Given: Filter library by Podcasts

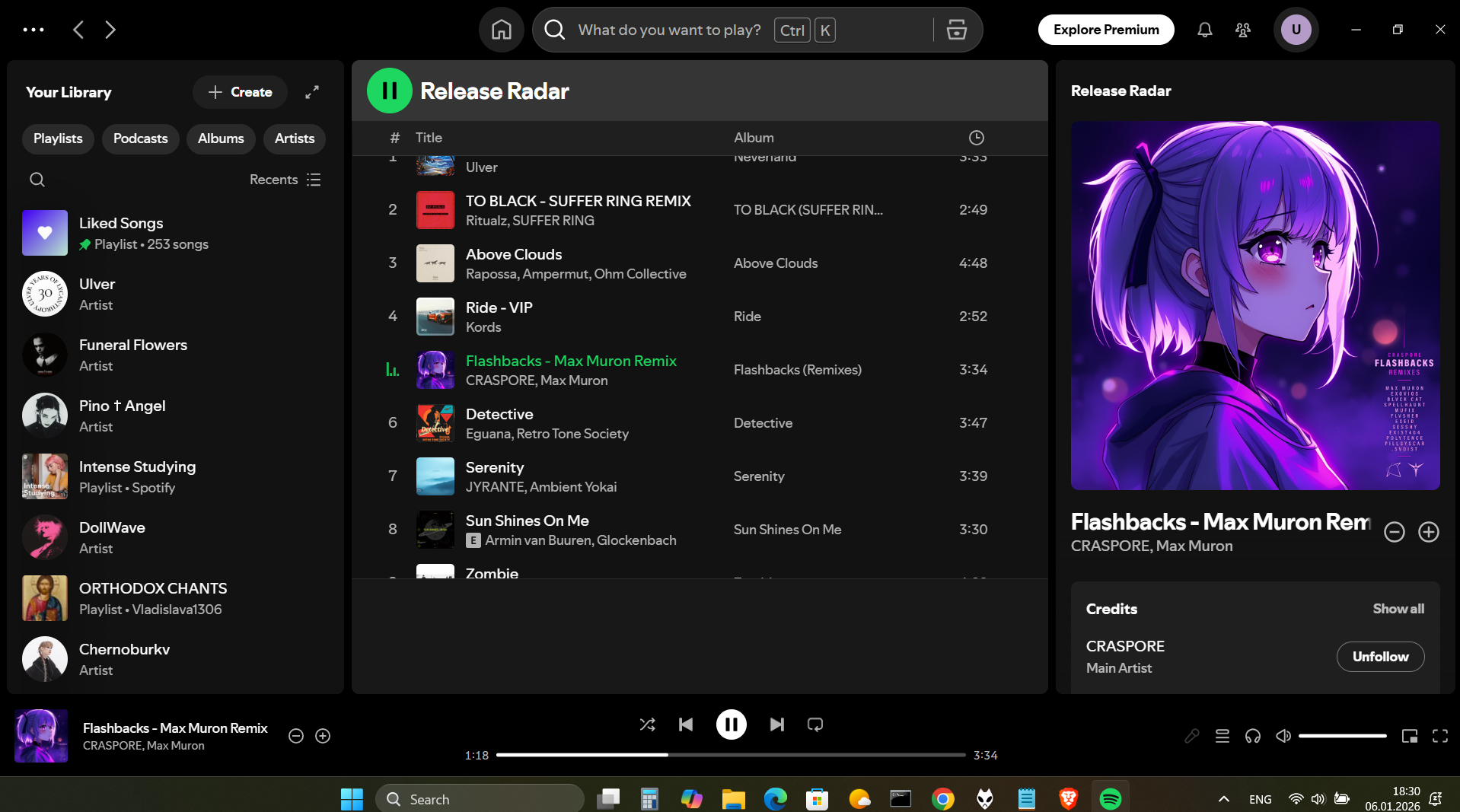Looking at the screenshot, I should click(x=141, y=139).
